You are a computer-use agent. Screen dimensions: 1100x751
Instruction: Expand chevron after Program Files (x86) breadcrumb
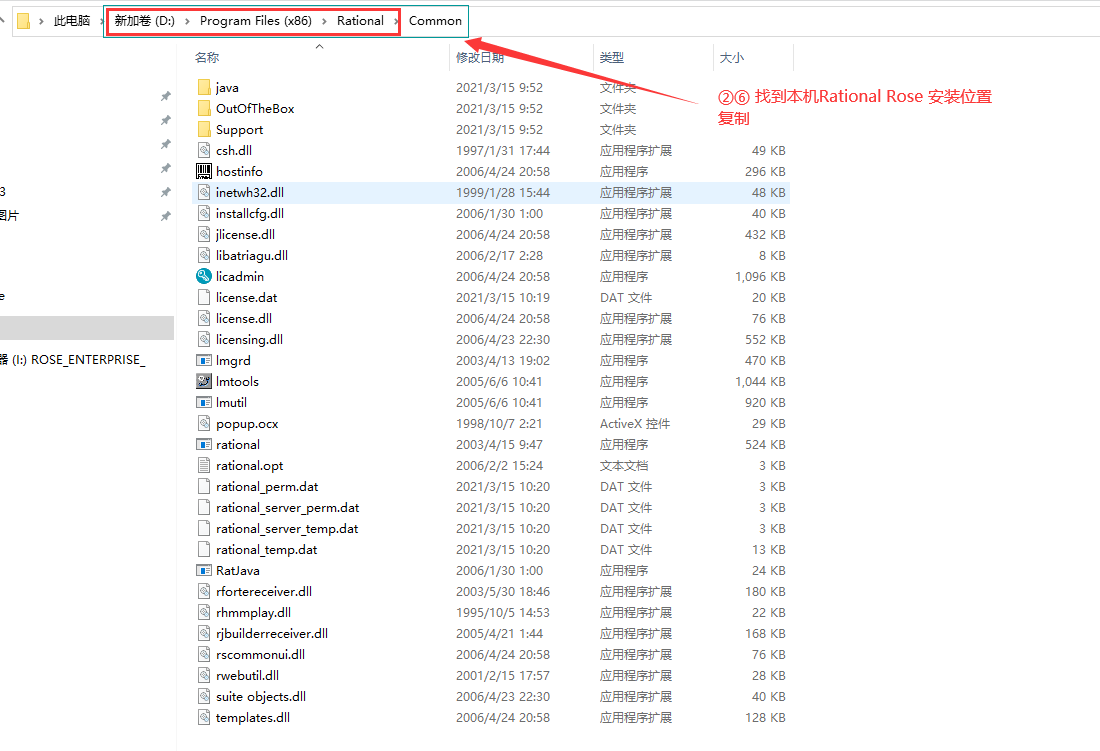[x=324, y=21]
